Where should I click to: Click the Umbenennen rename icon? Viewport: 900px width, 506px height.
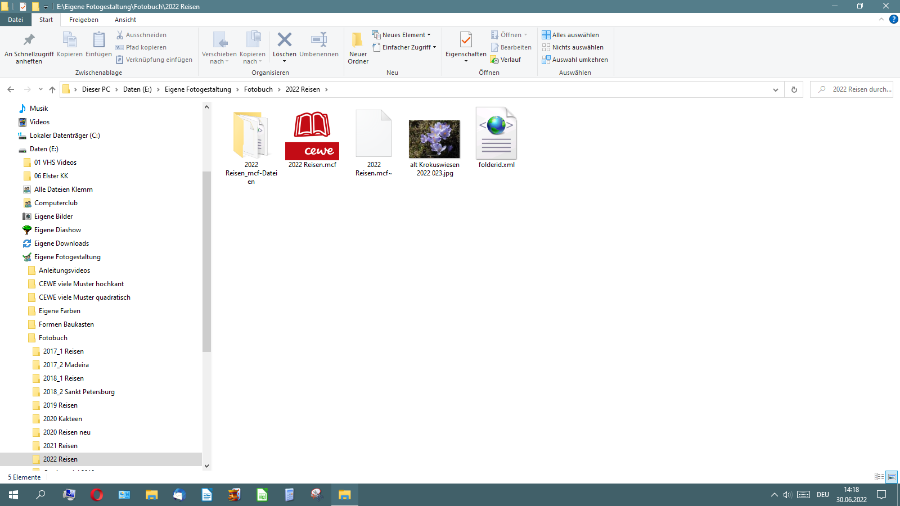(319, 40)
